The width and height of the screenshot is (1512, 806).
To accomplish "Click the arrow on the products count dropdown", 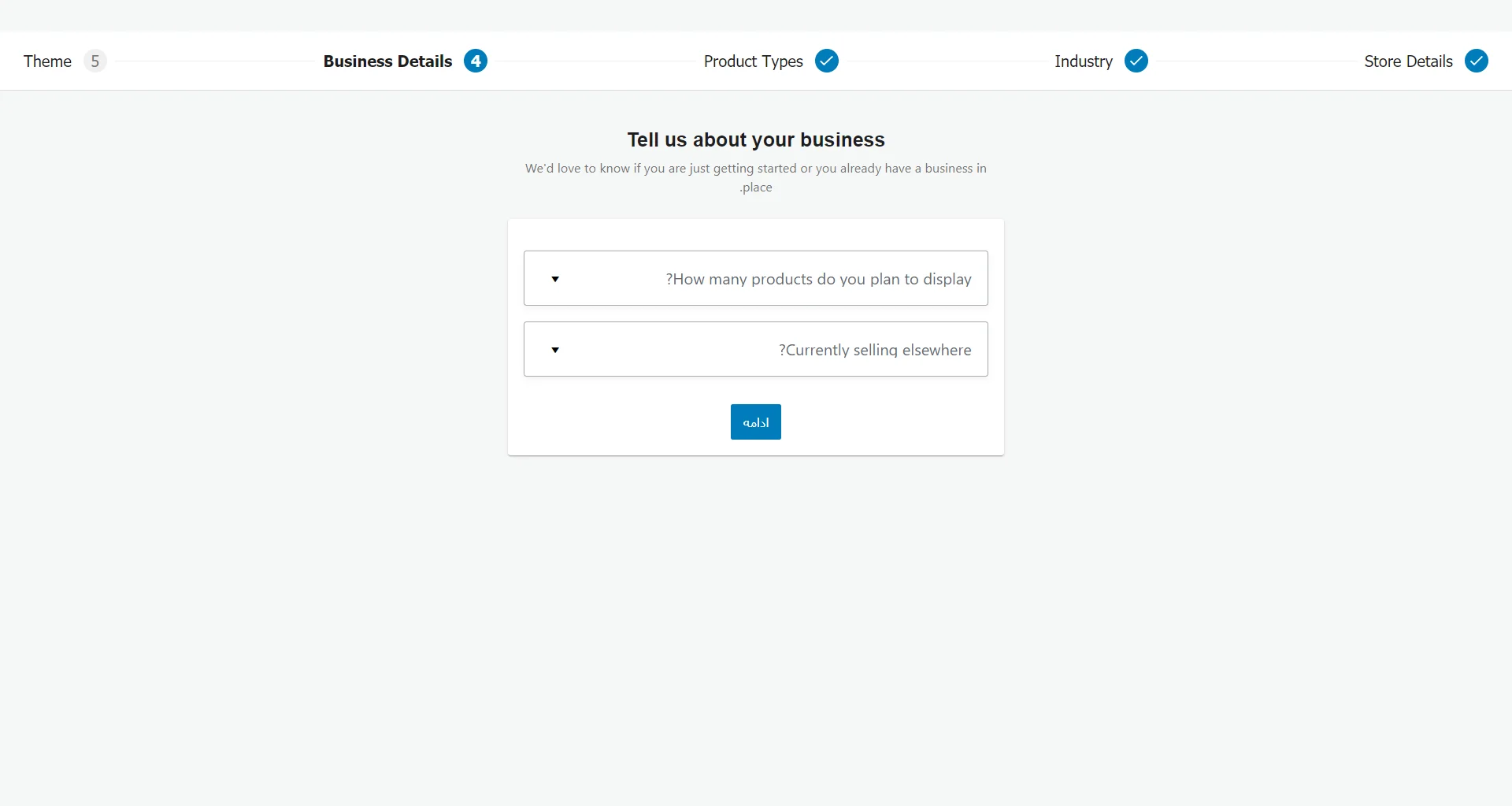I will click(555, 279).
